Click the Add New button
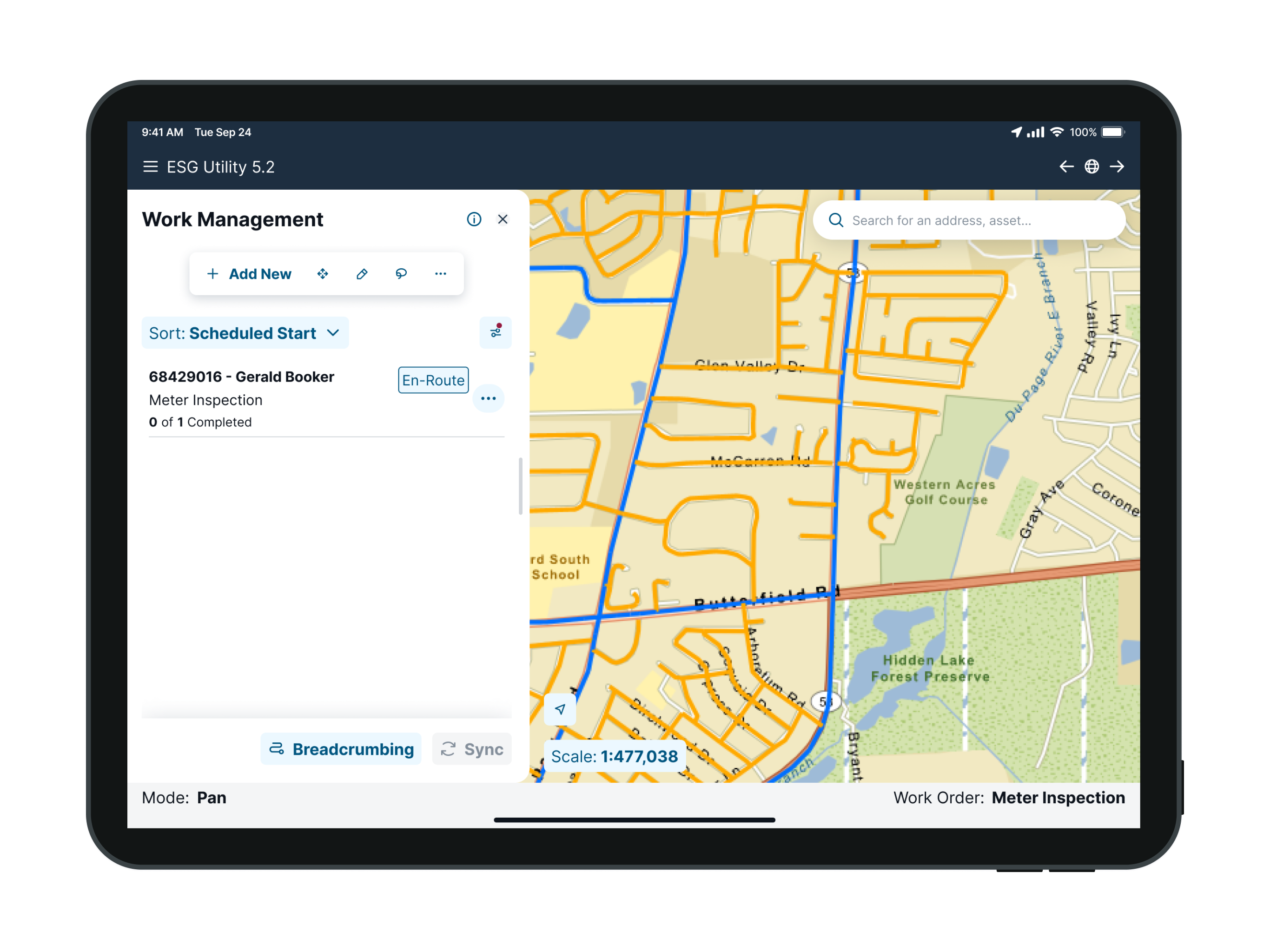This screenshot has height=952, width=1270. click(x=249, y=274)
